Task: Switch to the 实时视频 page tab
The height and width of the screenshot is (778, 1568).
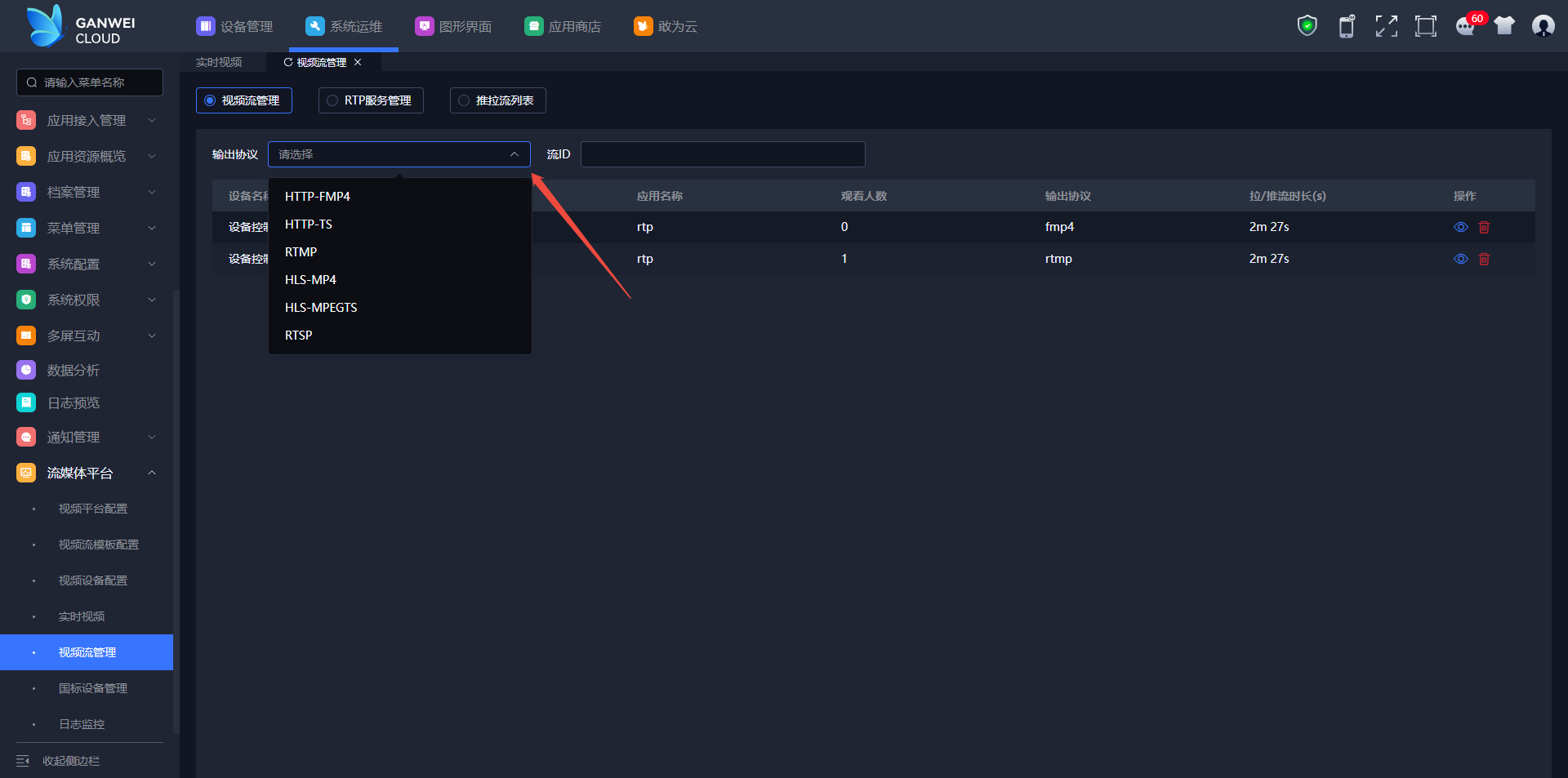Action: 219,62
